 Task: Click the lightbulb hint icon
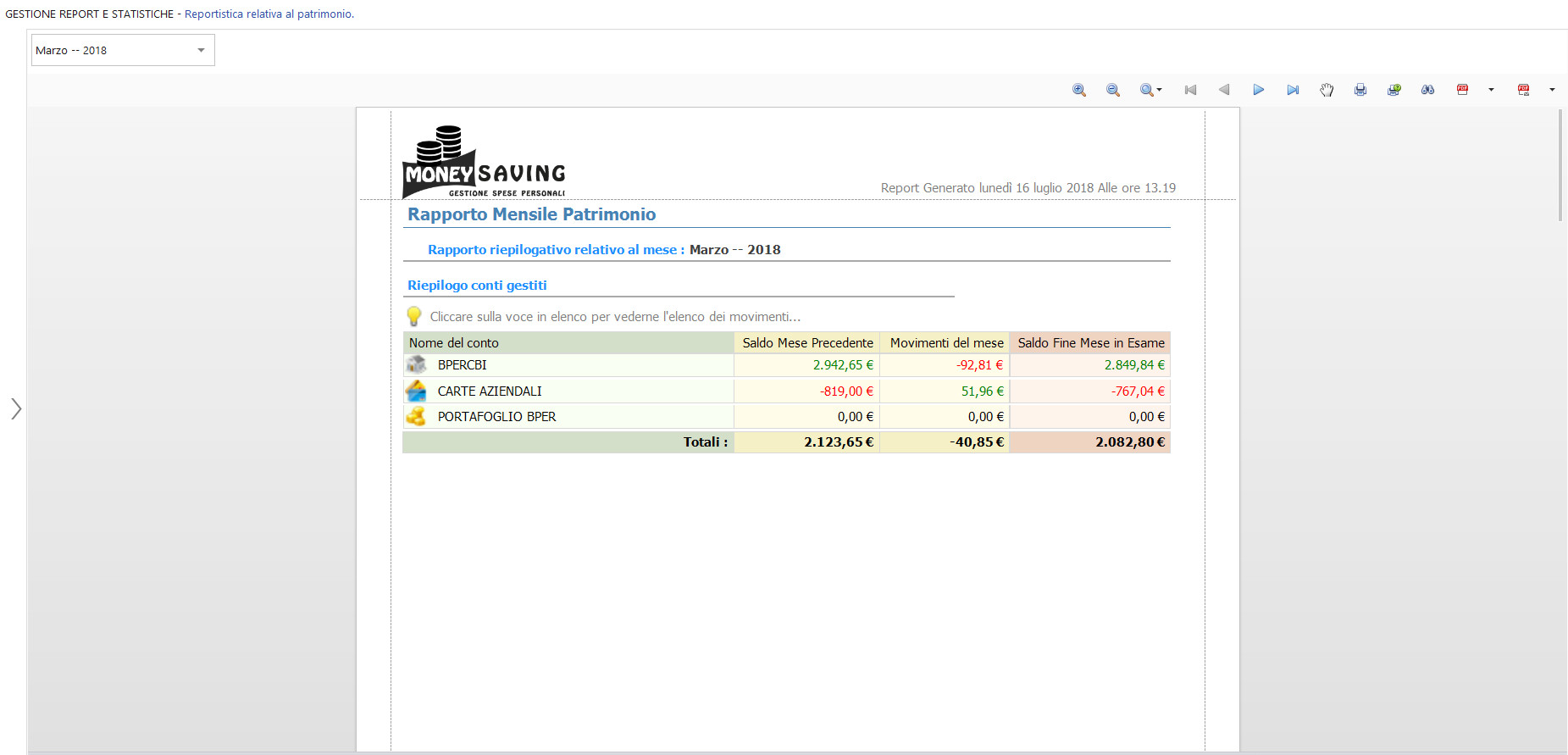(414, 316)
